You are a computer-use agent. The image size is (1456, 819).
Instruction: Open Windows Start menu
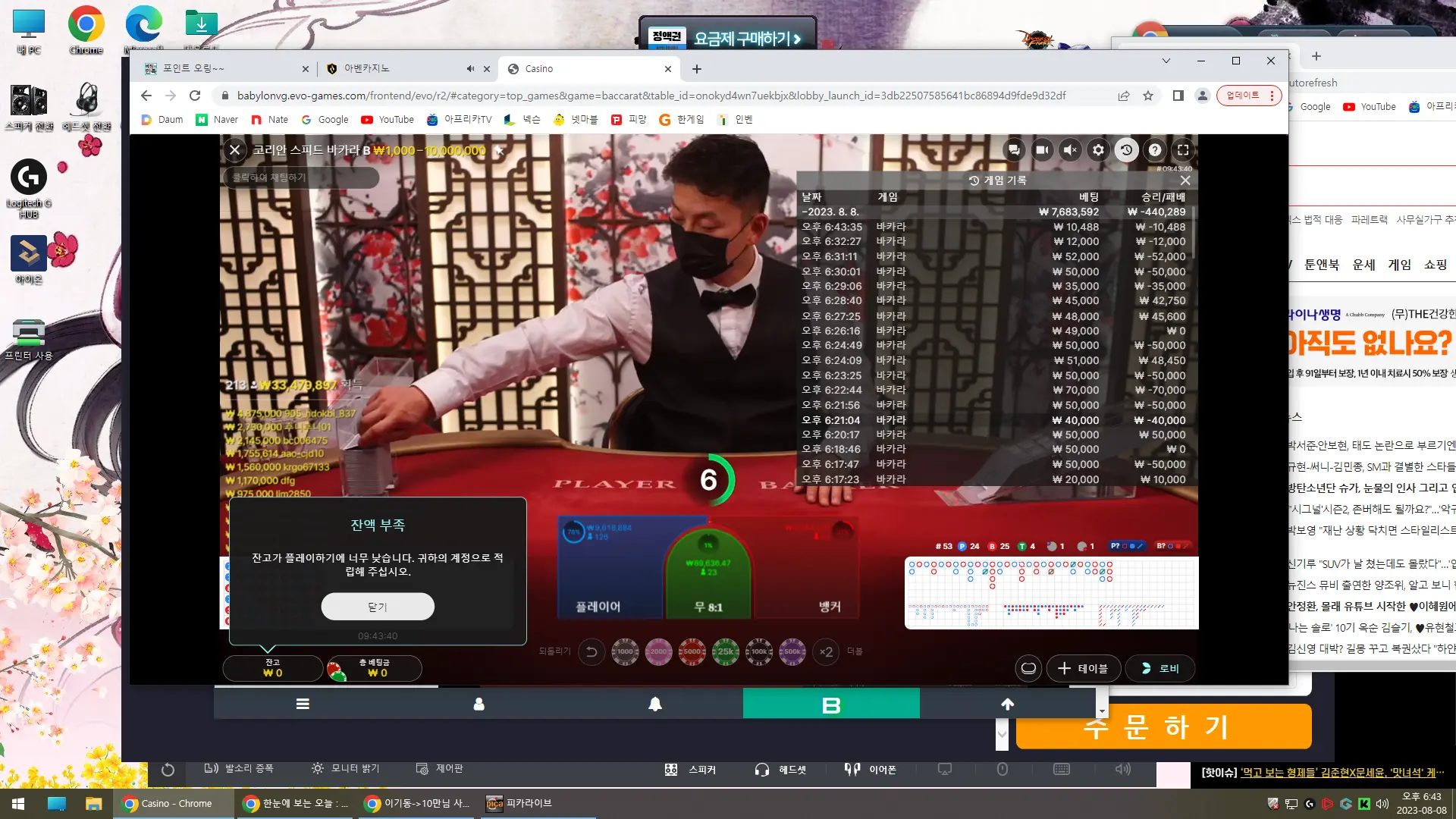[18, 804]
